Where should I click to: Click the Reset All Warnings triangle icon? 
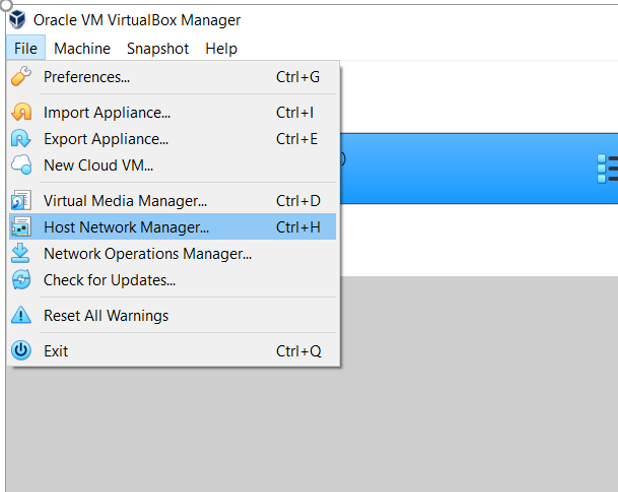(x=21, y=315)
